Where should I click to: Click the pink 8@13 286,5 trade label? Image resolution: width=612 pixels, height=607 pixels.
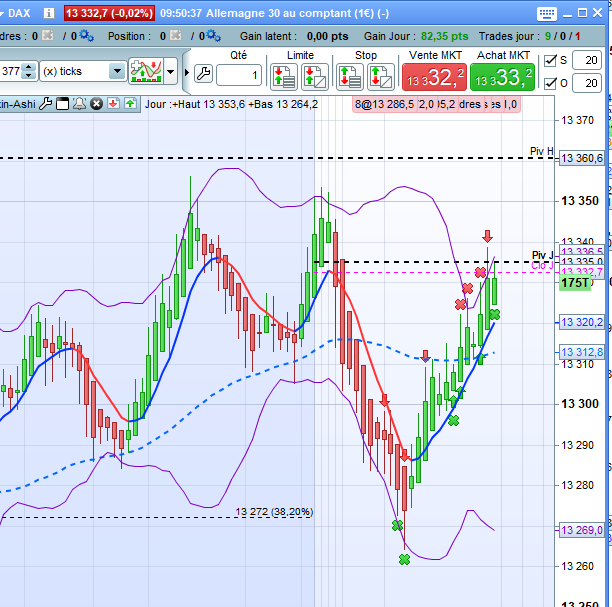(x=384, y=104)
